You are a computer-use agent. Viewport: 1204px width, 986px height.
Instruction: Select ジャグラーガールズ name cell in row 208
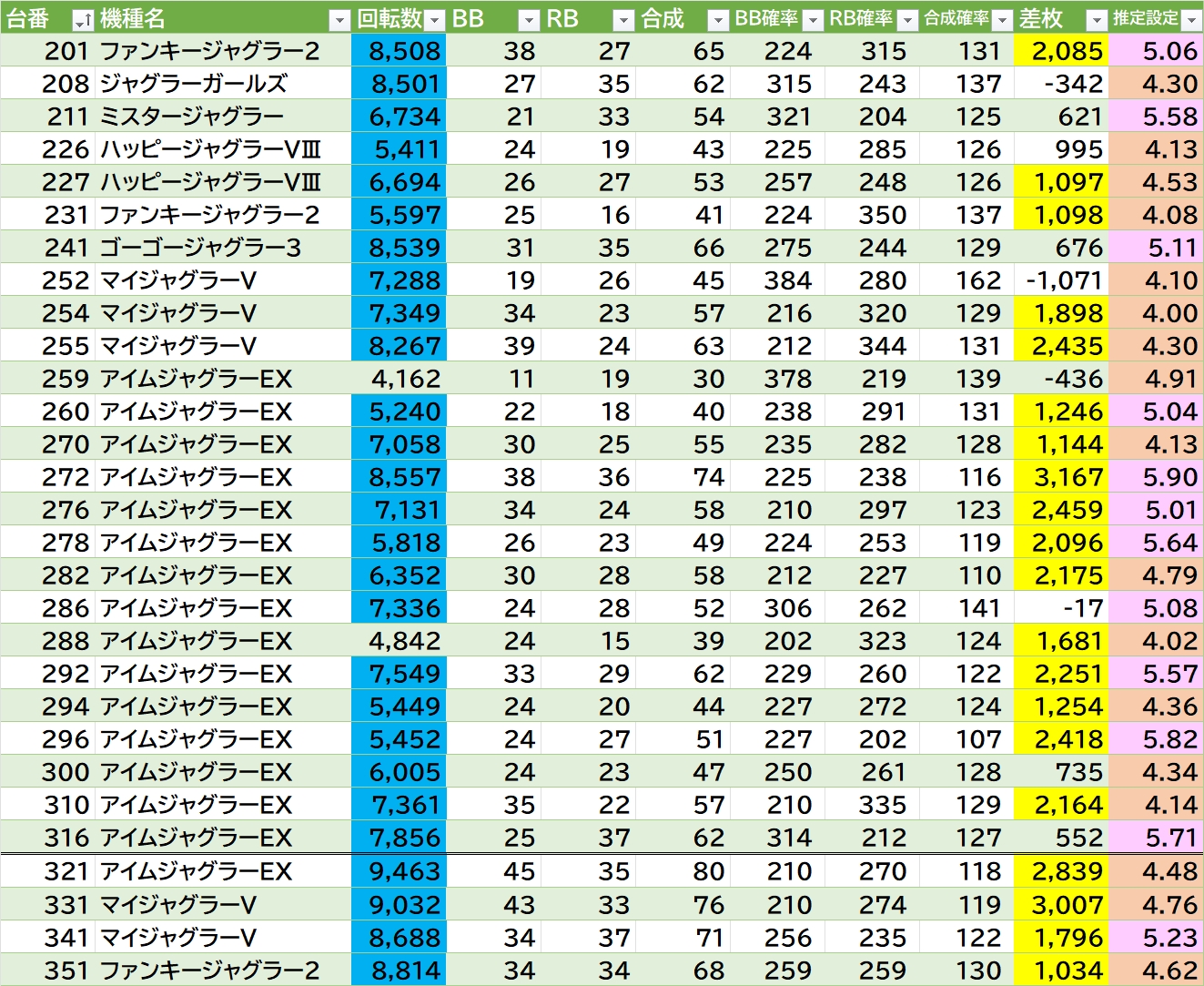(223, 84)
